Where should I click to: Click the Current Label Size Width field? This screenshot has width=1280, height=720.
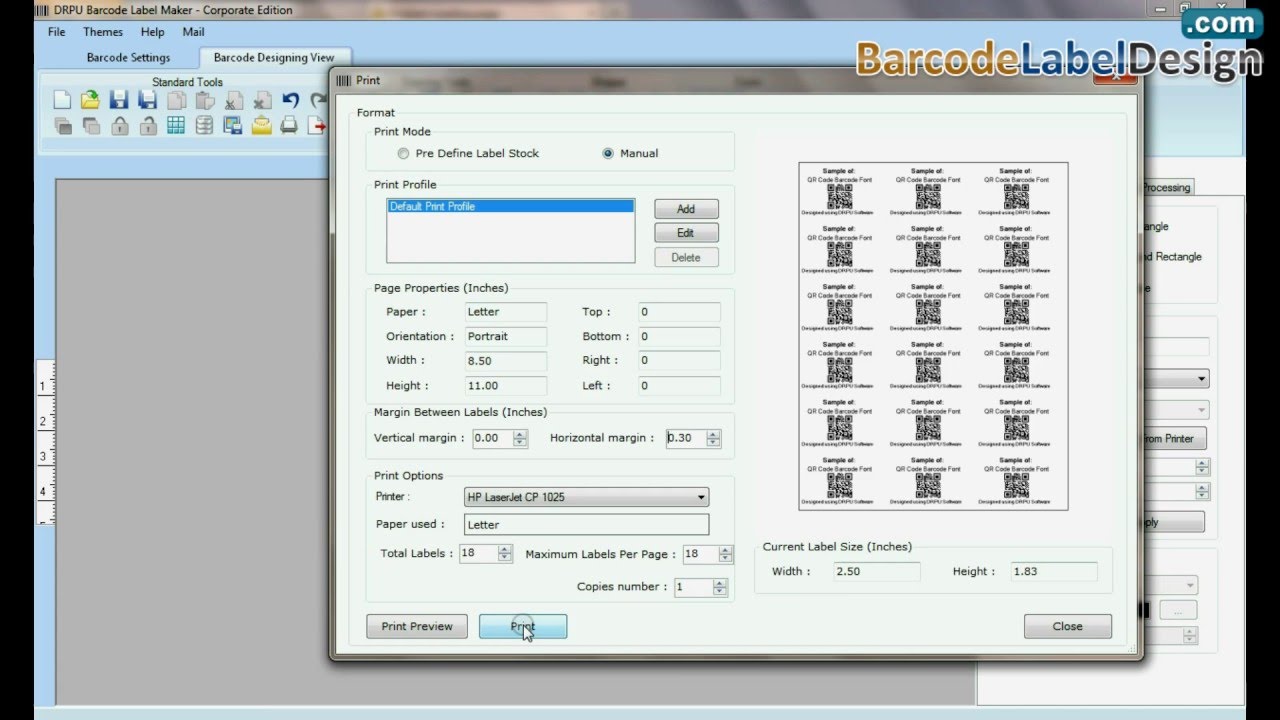876,572
